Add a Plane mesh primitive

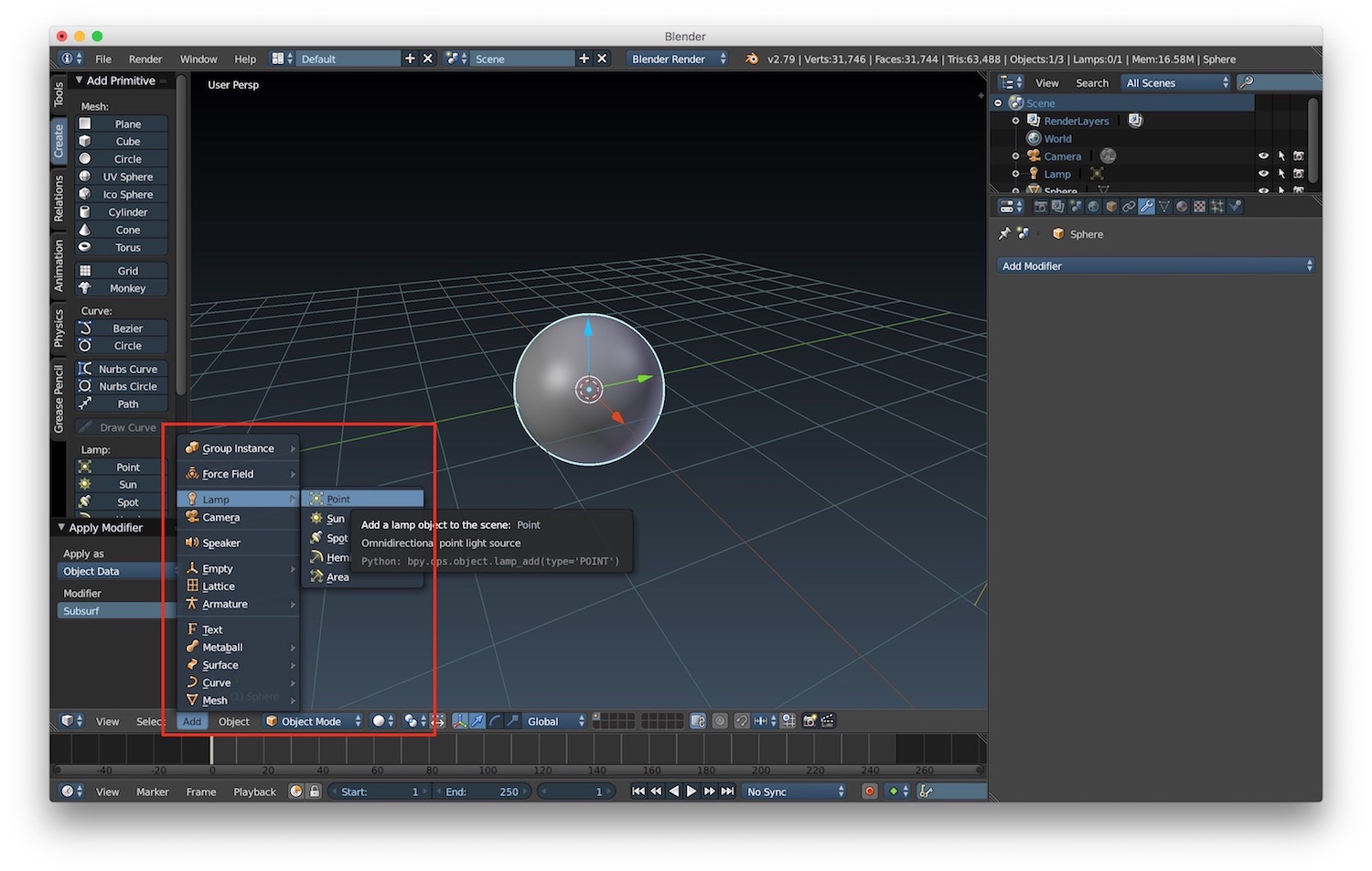(x=122, y=124)
